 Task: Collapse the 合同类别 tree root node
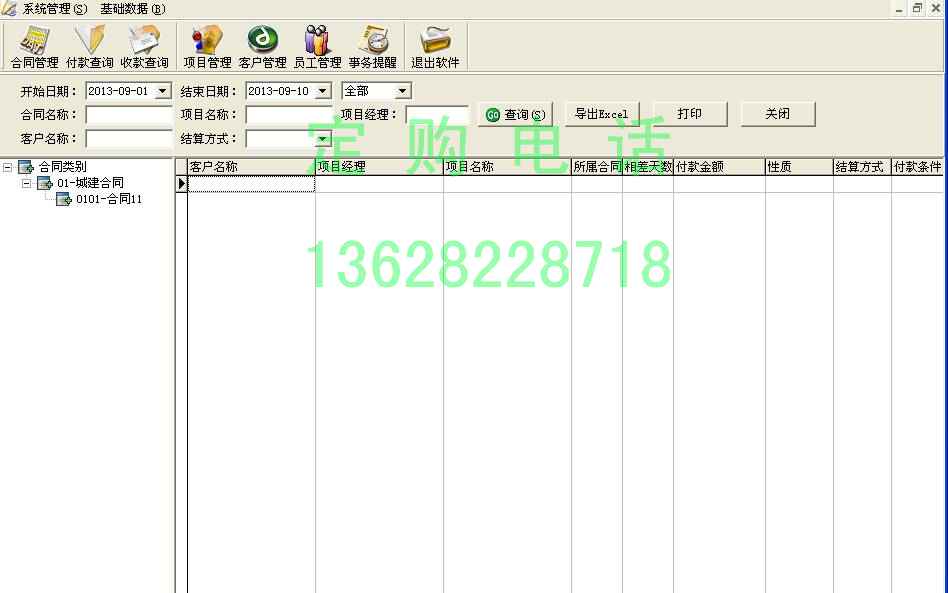click(8, 167)
